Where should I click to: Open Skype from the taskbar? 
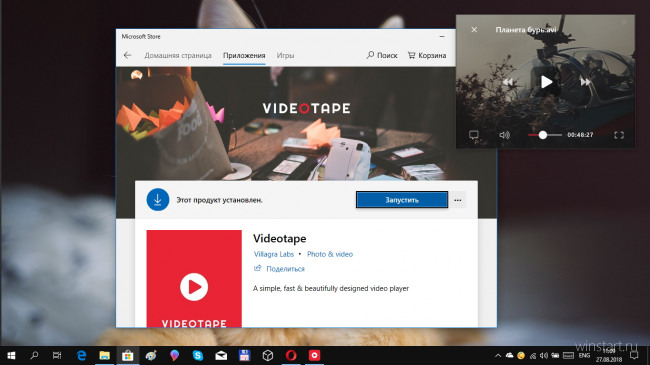(x=198, y=355)
